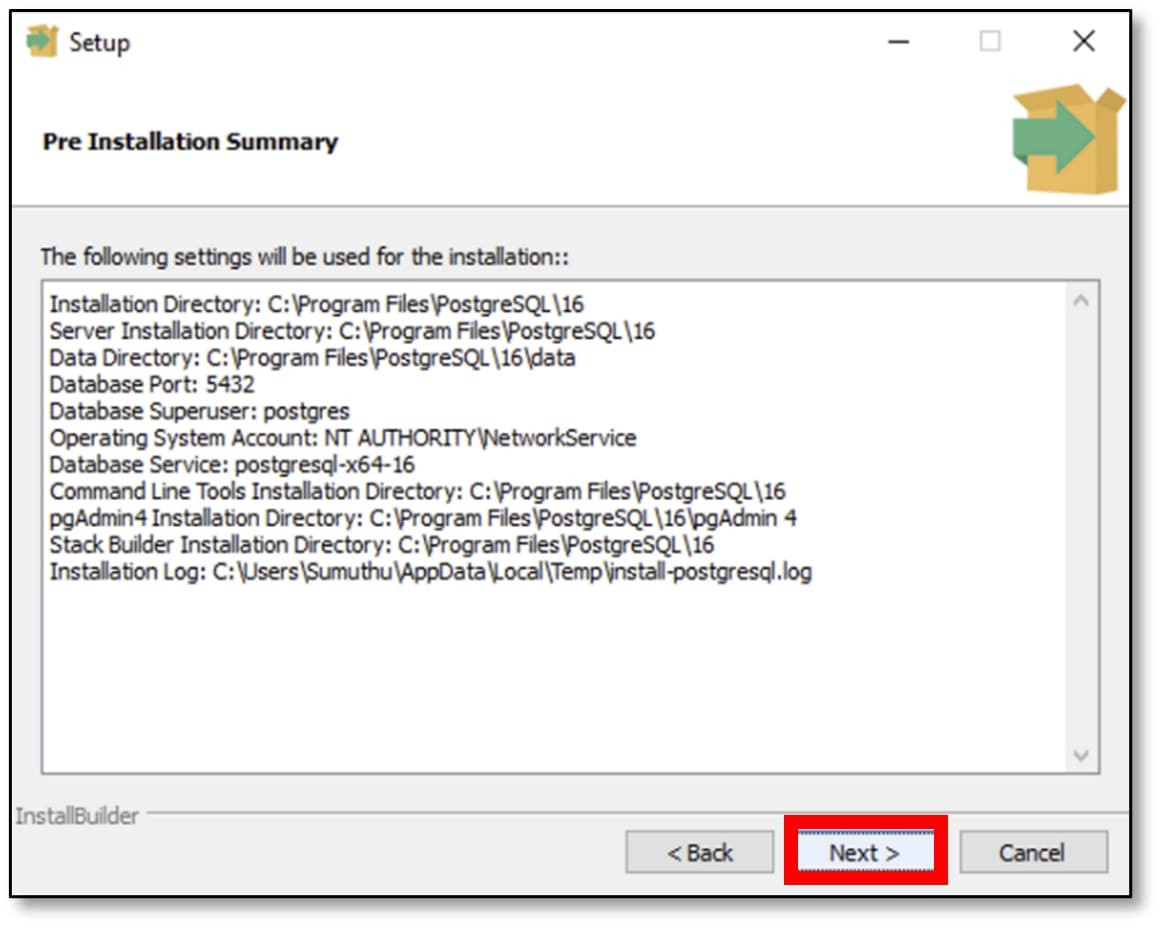Click the Installation Directory line
Screen dimensions: 1161x927
pos(317,304)
